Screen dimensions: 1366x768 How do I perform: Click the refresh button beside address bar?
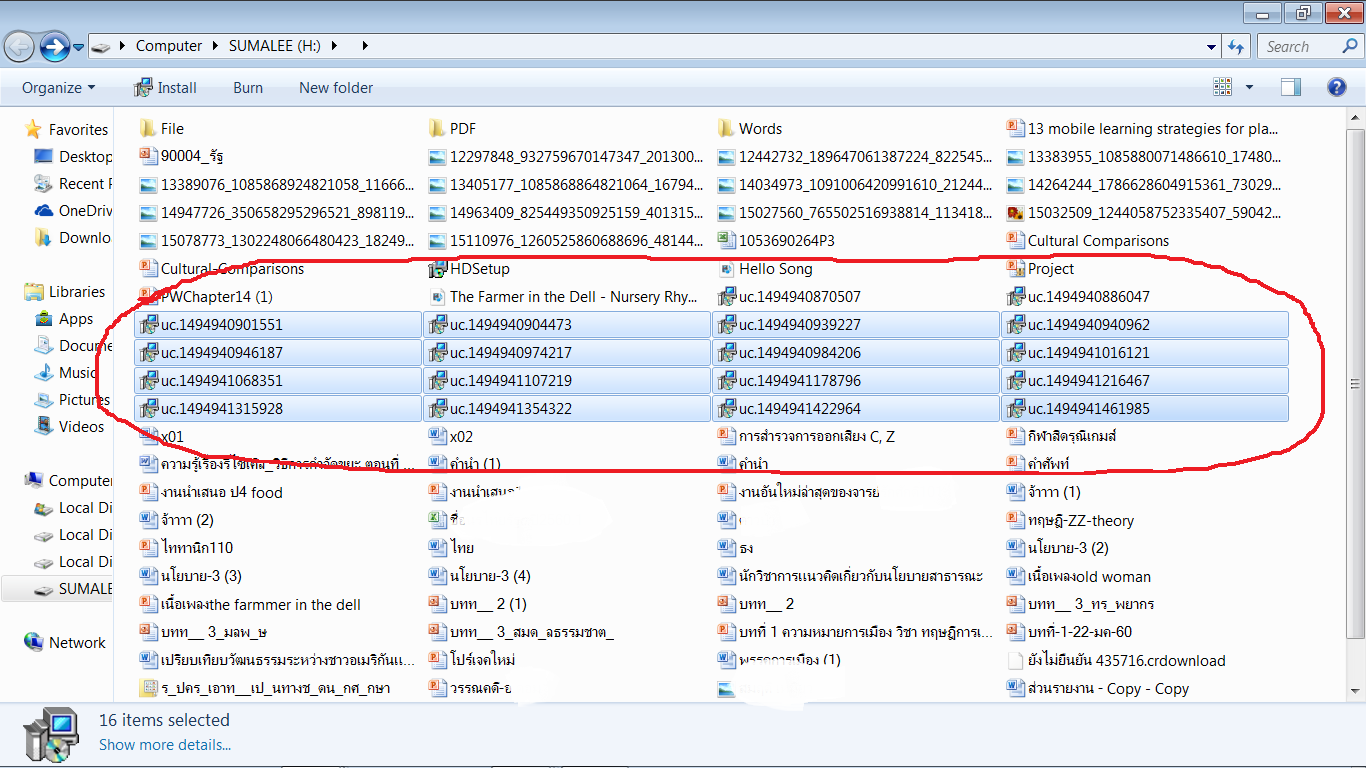coord(1236,46)
